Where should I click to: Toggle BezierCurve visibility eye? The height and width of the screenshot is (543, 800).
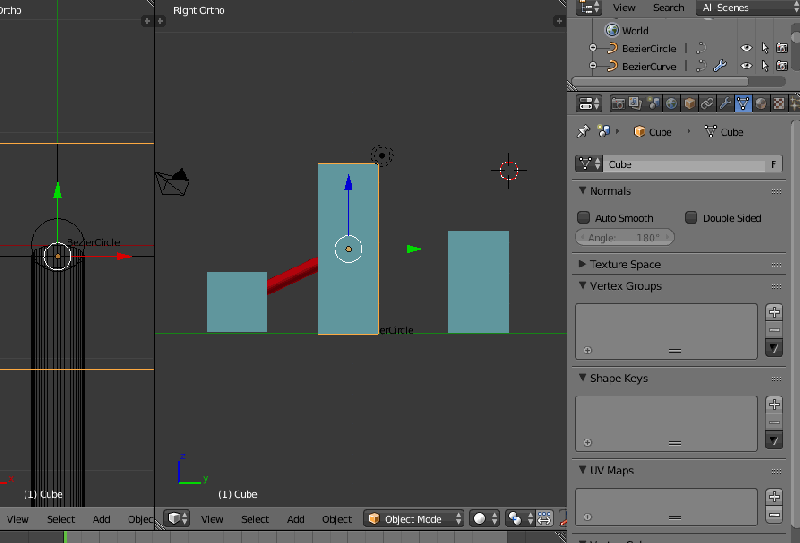point(746,66)
